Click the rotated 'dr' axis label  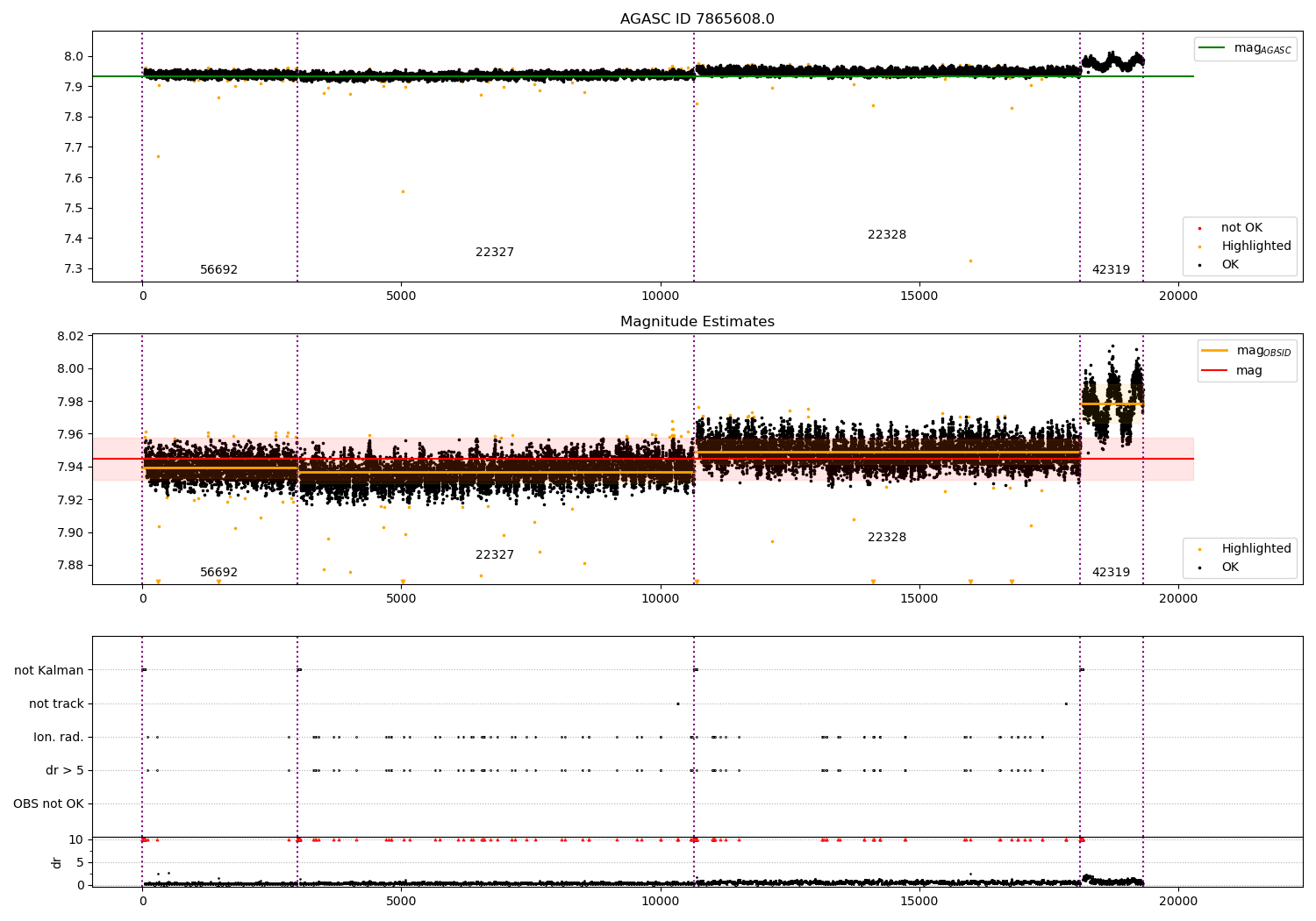[x=57, y=862]
